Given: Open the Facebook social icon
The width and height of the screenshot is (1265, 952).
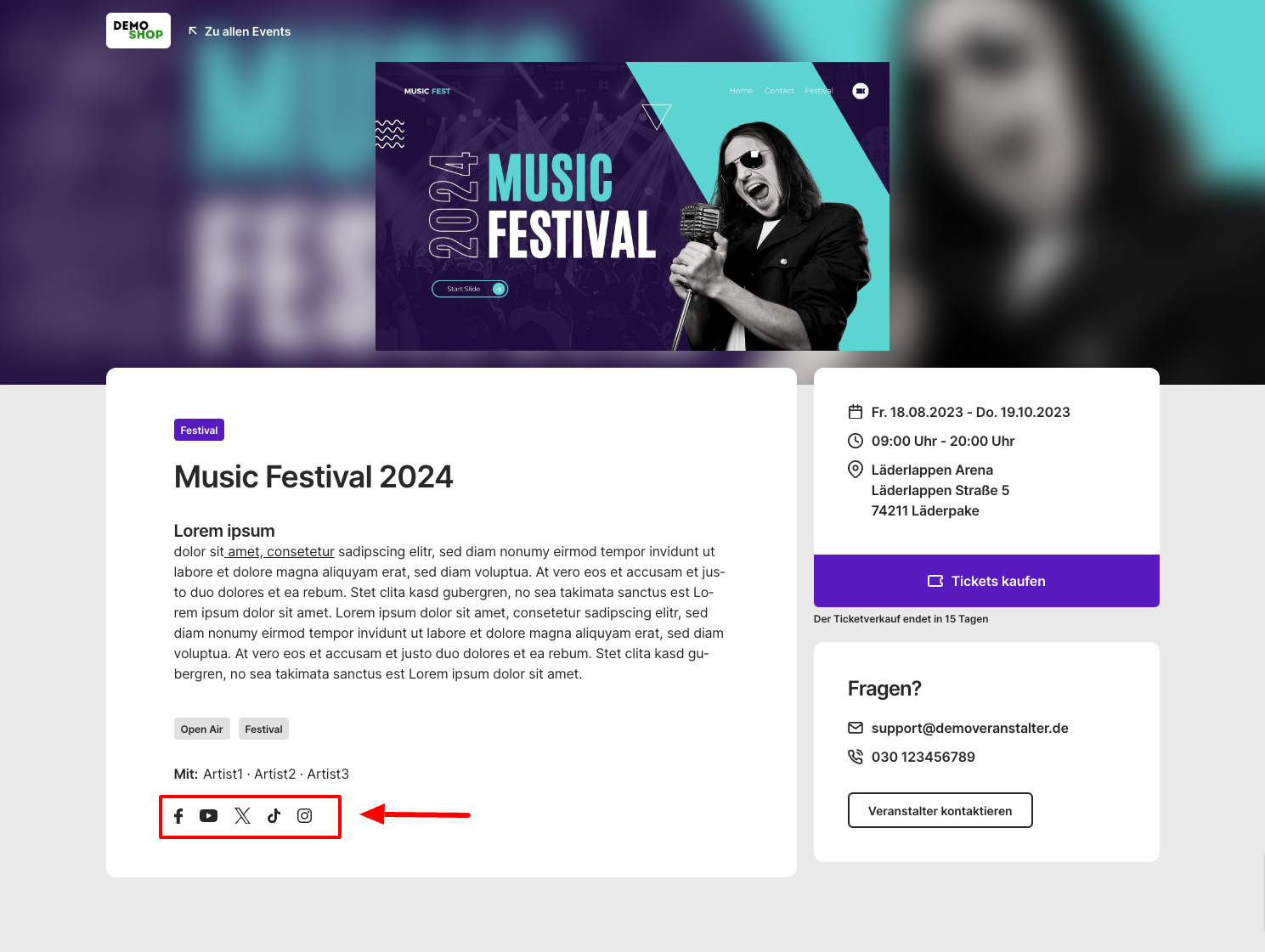Looking at the screenshot, I should [178, 816].
